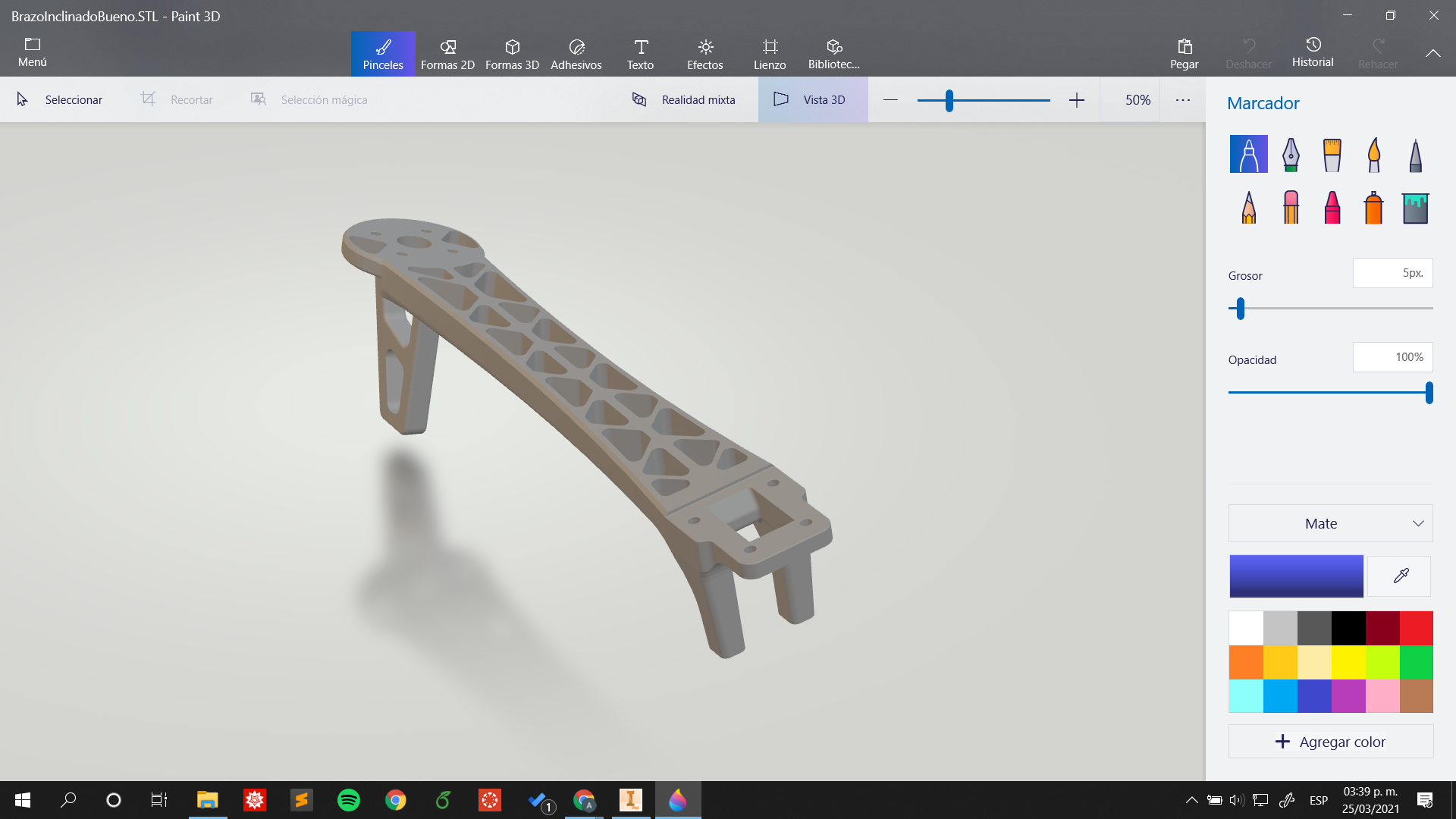Viewport: 1456px width, 819px height.
Task: Select the Oil brush tool
Action: point(1332,155)
